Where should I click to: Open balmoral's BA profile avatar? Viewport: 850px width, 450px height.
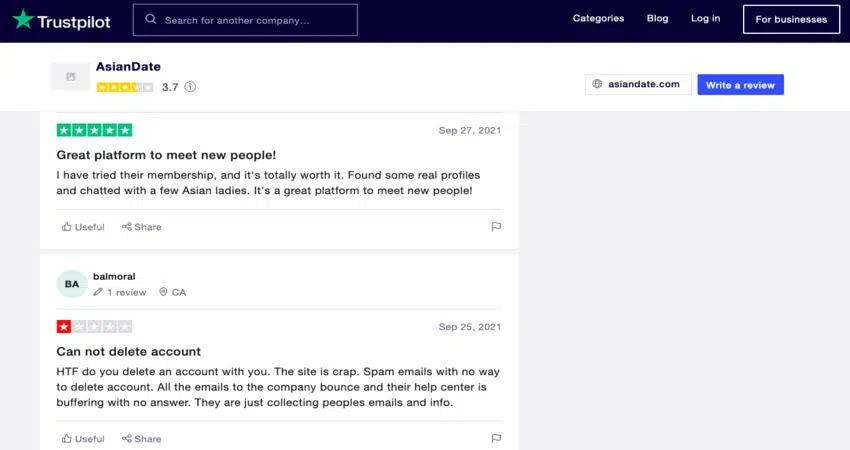click(x=72, y=284)
